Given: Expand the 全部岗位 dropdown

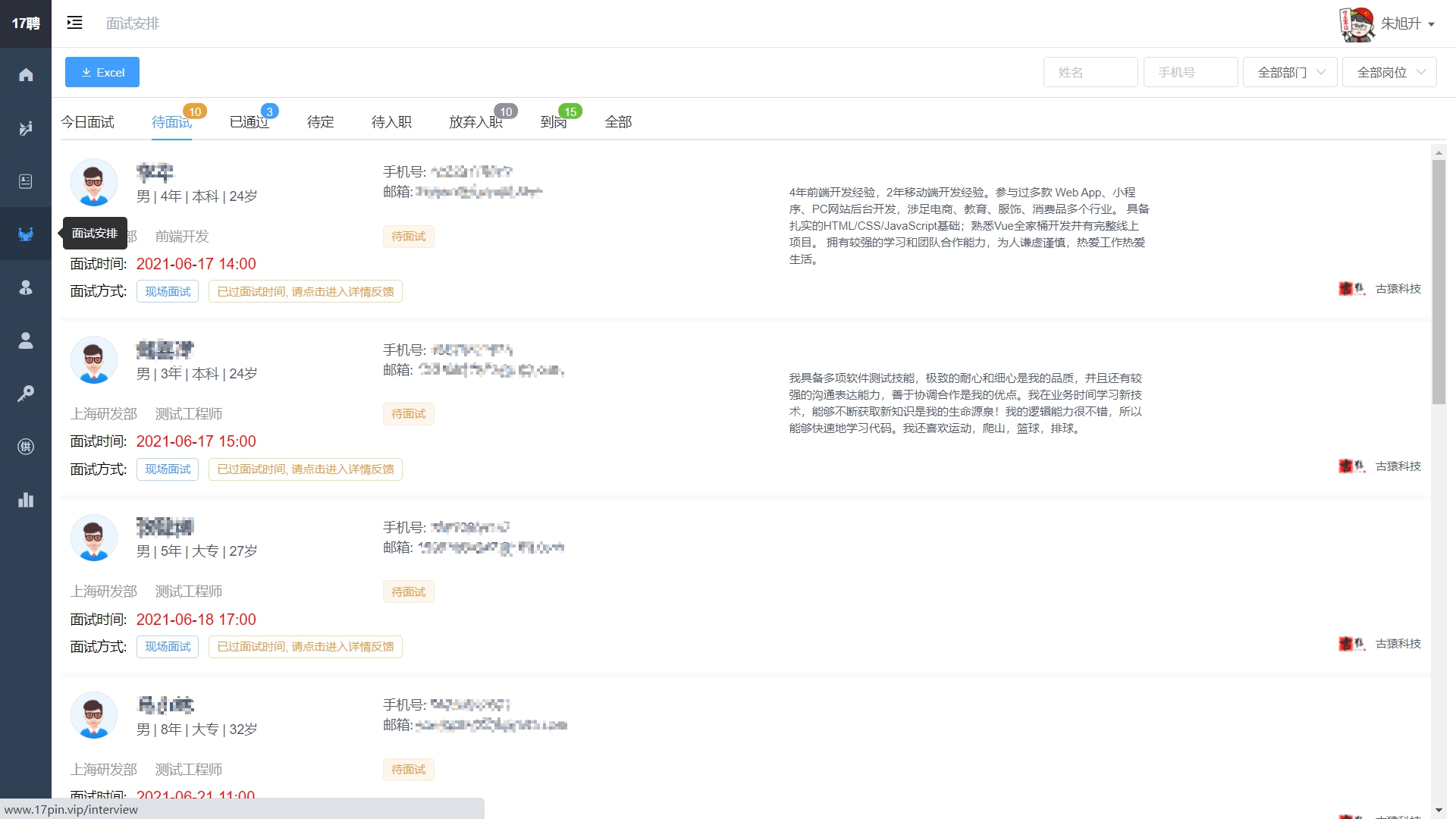Looking at the screenshot, I should (x=1389, y=72).
